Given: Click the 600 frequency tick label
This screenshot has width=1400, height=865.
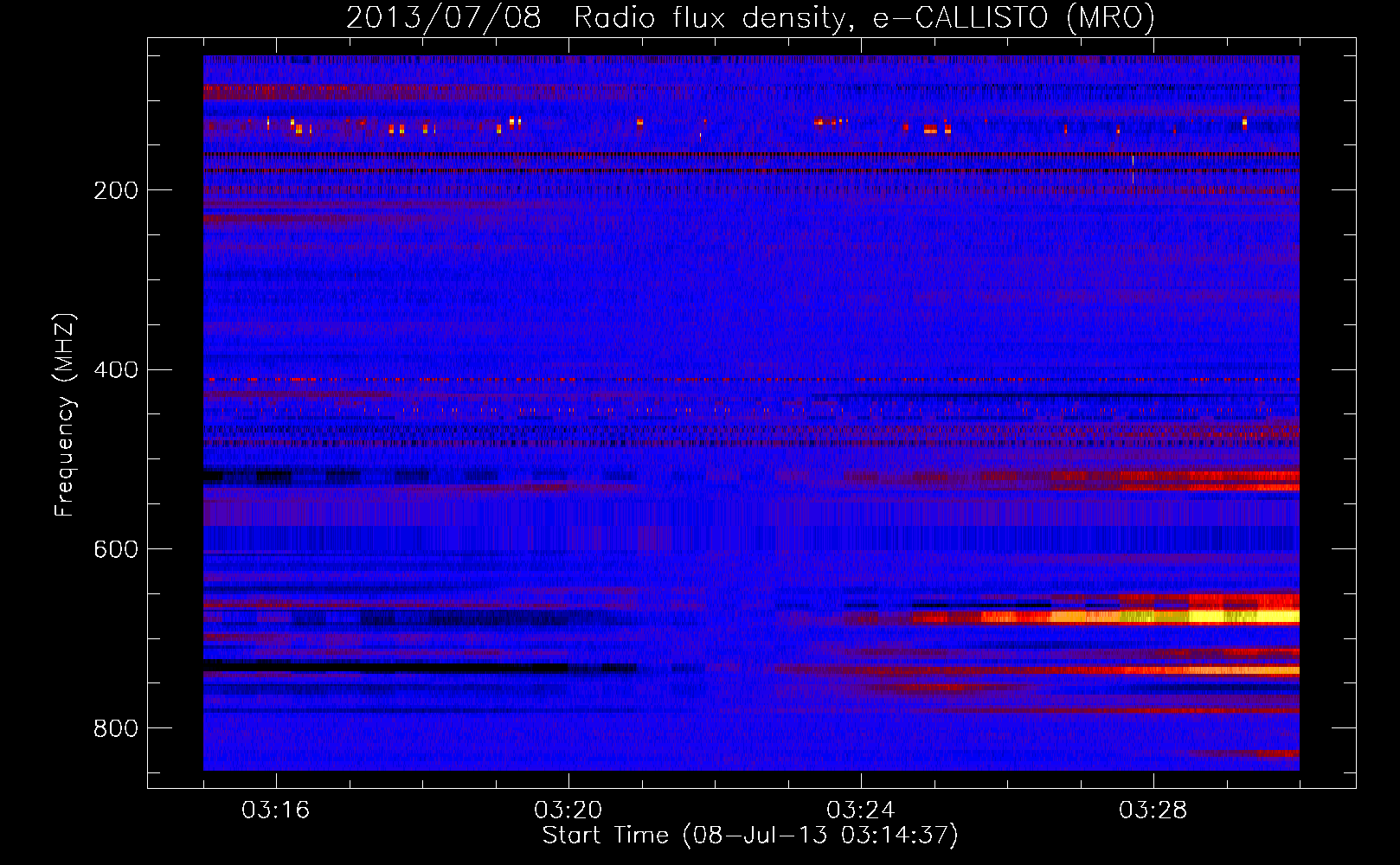Looking at the screenshot, I should click(x=116, y=549).
